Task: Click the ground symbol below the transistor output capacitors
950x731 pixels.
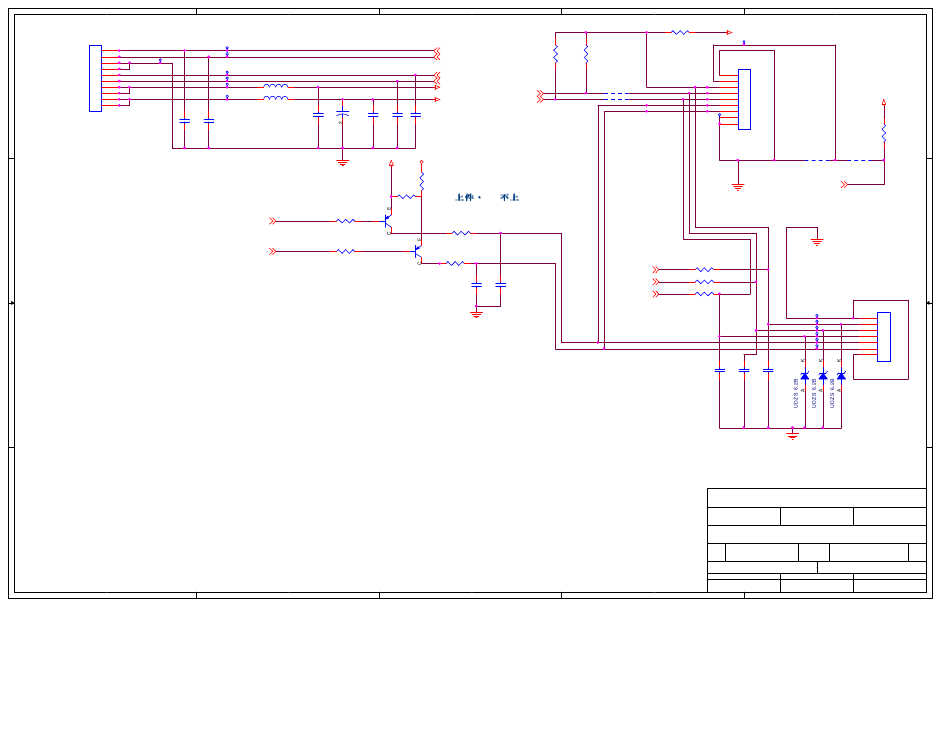Action: 476,314
